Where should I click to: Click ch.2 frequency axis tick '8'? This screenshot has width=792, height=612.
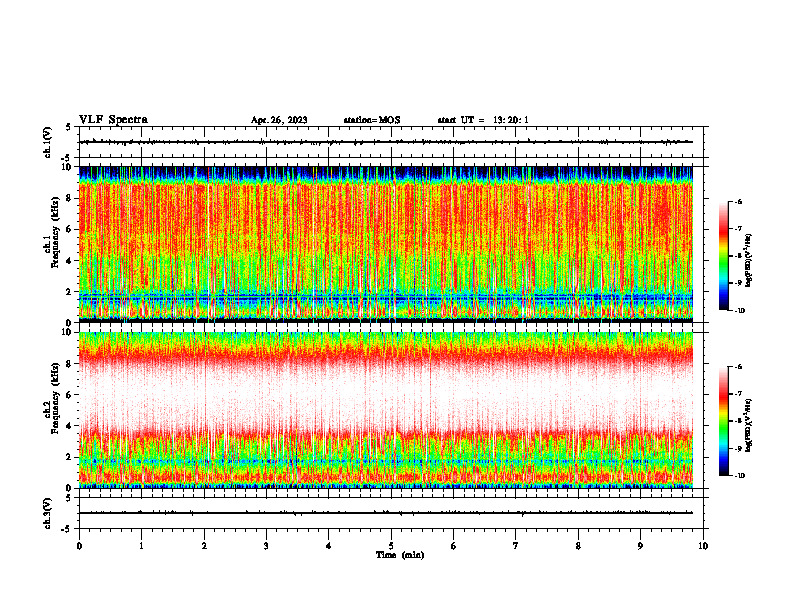70,364
